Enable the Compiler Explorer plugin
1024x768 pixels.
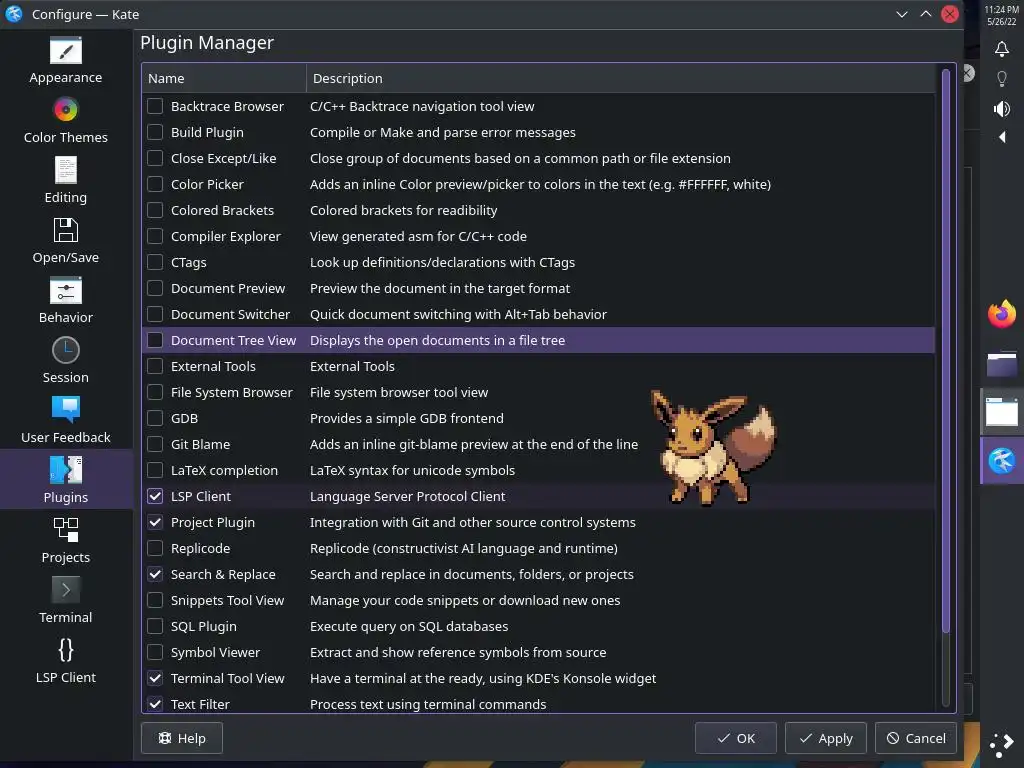(155, 236)
